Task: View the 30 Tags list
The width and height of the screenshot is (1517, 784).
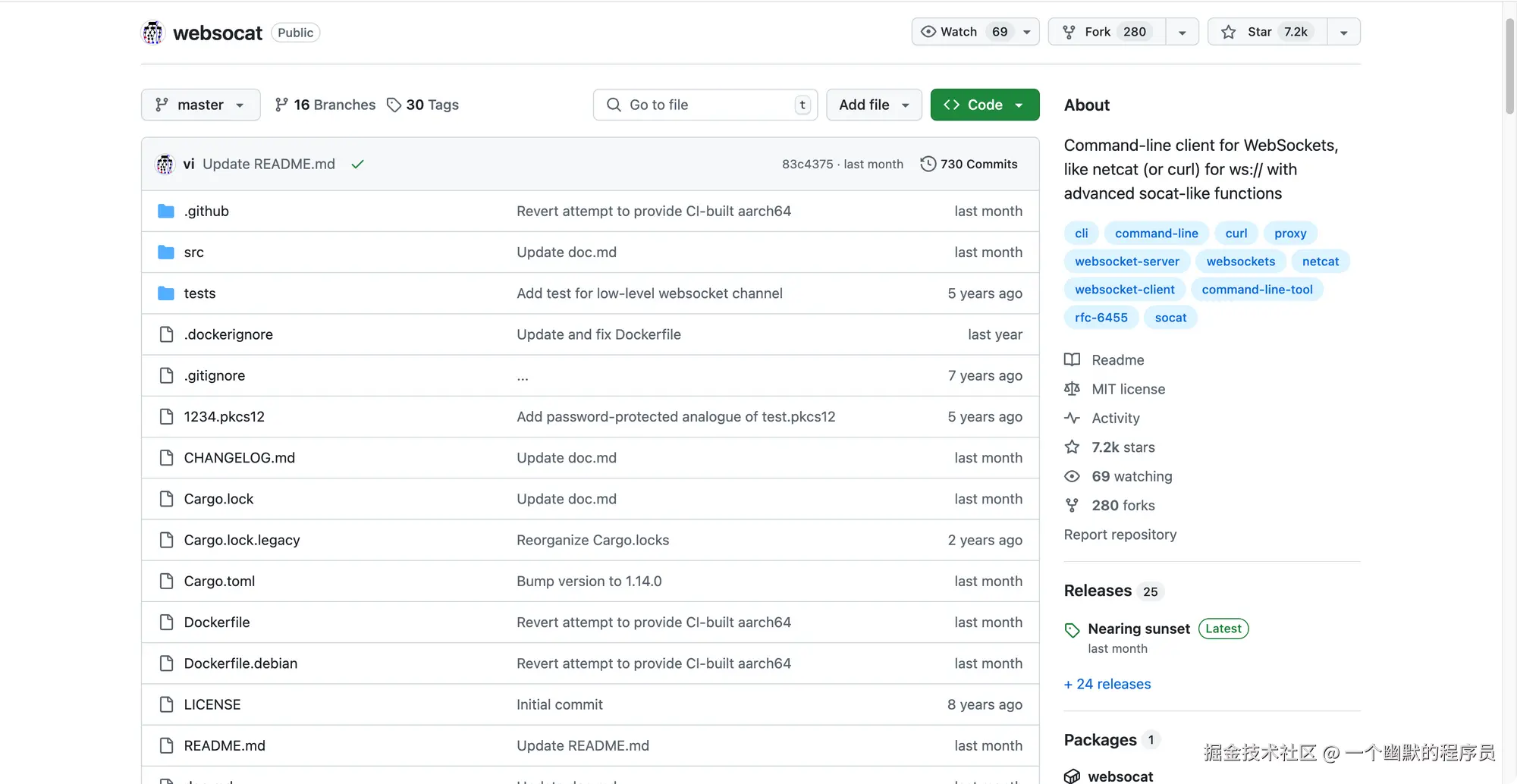Action: [x=423, y=105]
